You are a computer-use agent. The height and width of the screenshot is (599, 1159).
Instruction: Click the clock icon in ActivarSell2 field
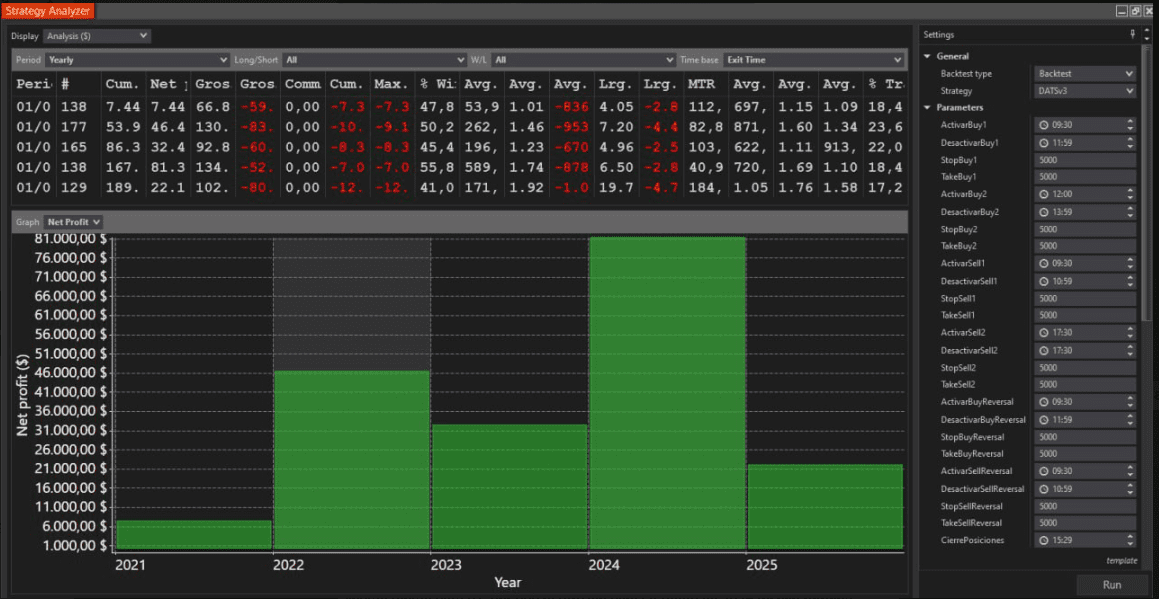(1044, 333)
